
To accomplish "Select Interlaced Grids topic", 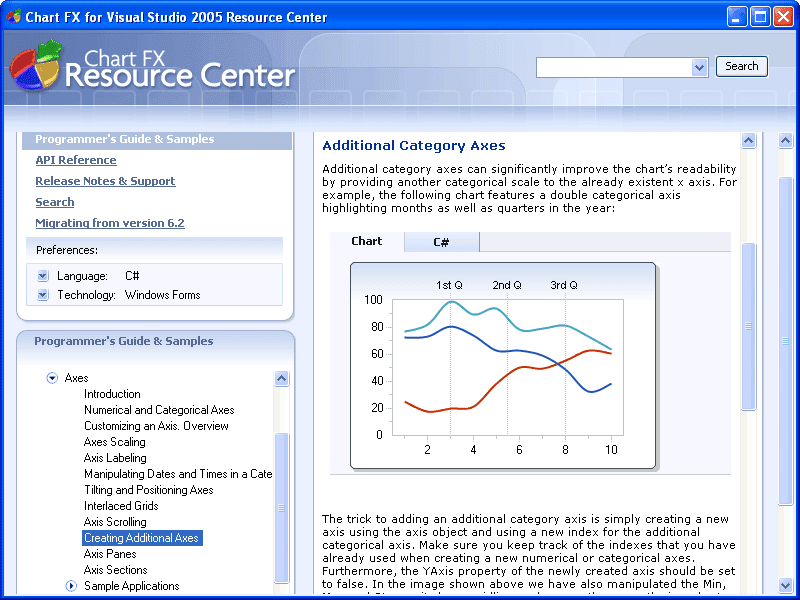I will point(121,506).
